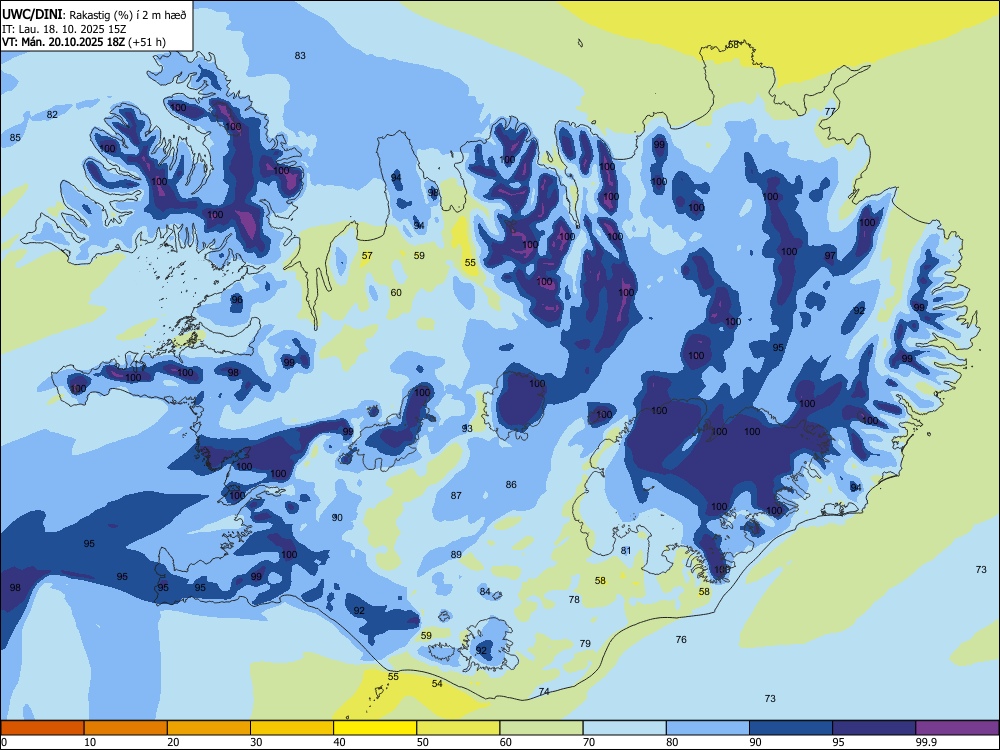Select the humidity value 54 offshore southwest
This screenshot has height=750, width=1000.
click(437, 684)
